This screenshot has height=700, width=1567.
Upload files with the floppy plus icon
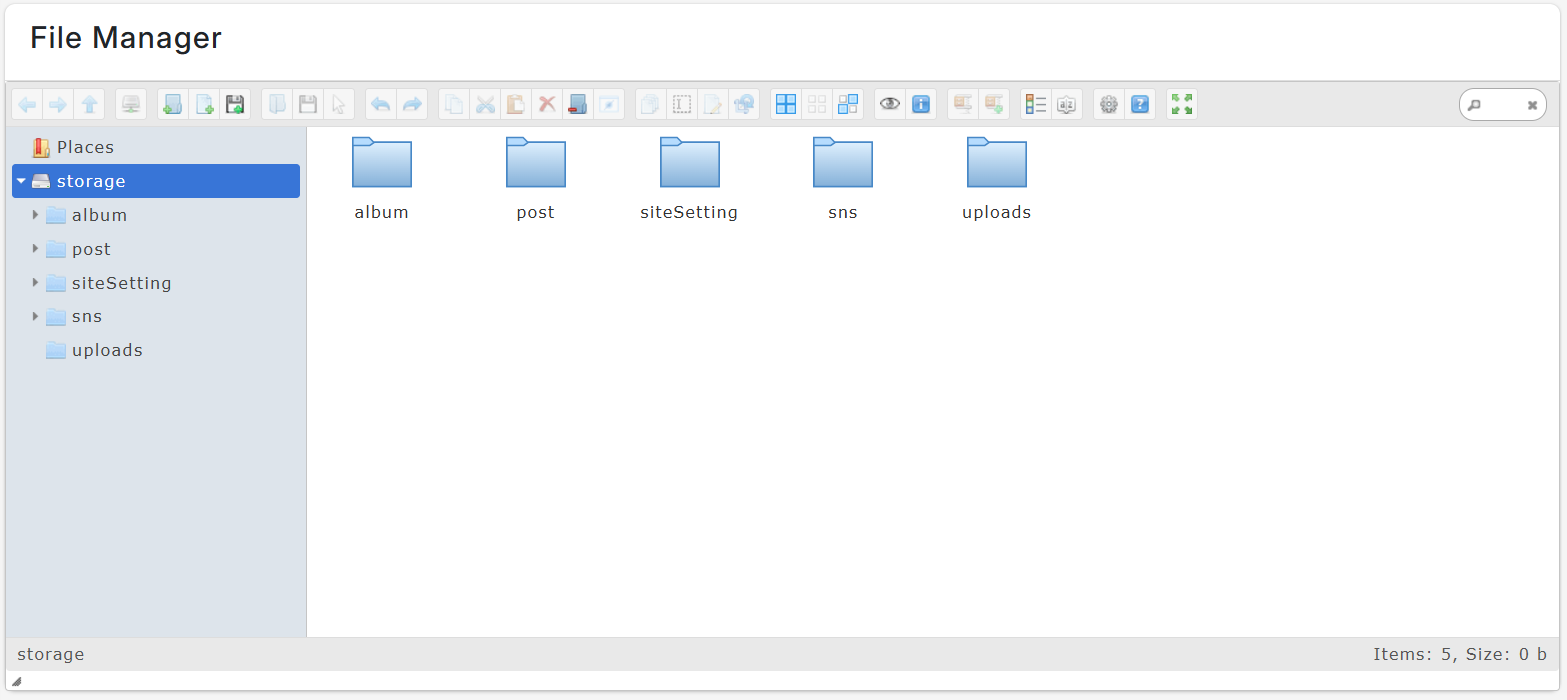click(x=235, y=104)
